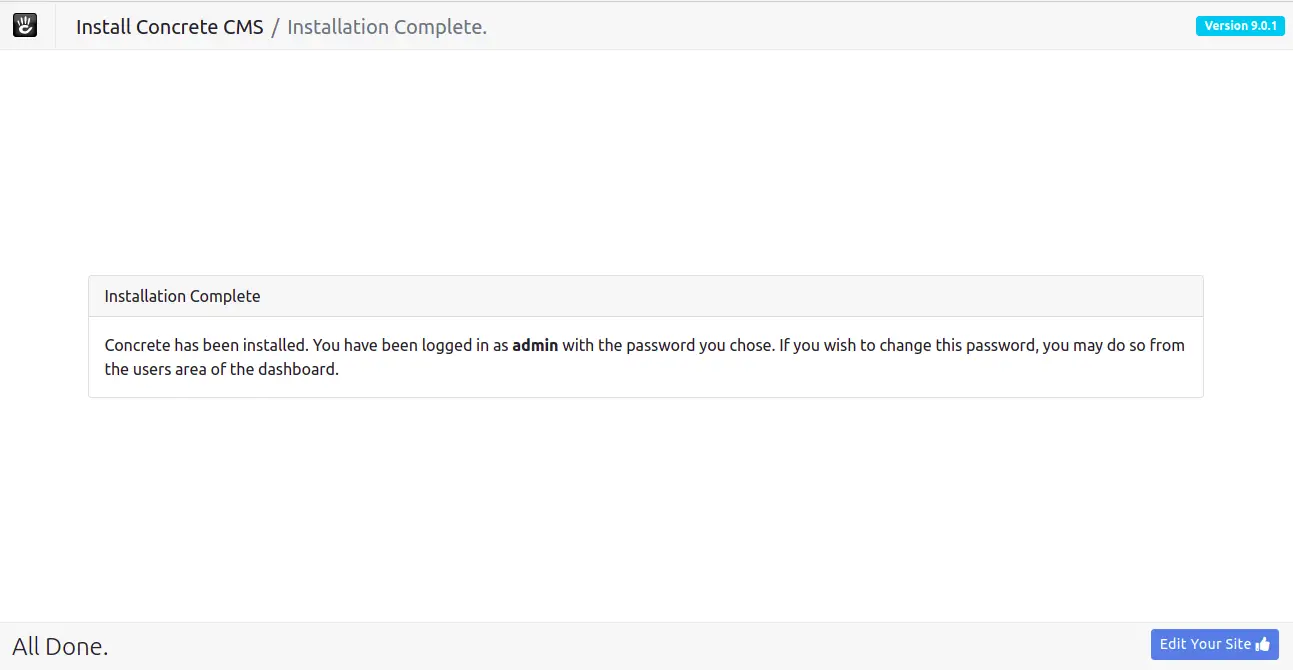Click the words 'change this password'
The width and height of the screenshot is (1293, 670).
pos(954,345)
